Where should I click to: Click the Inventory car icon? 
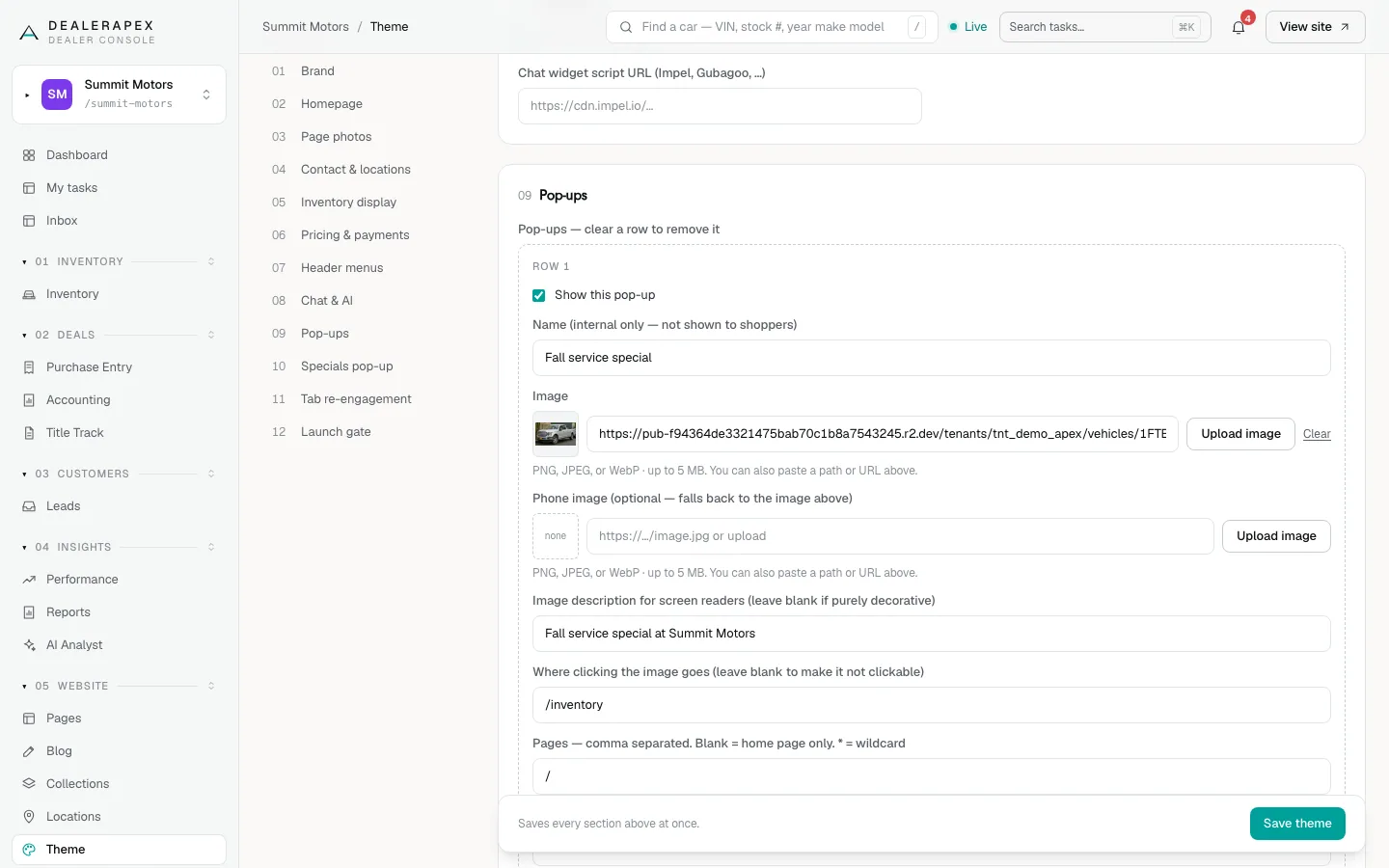tap(29, 294)
